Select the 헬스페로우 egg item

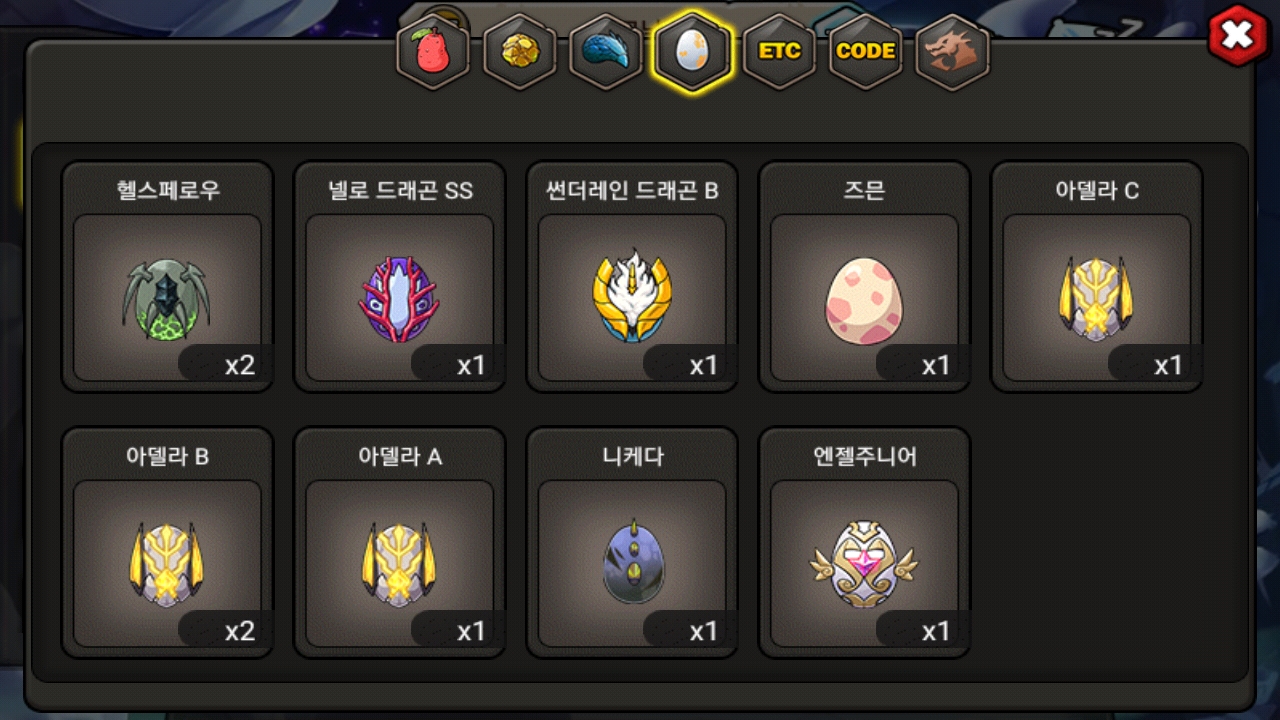(x=167, y=277)
